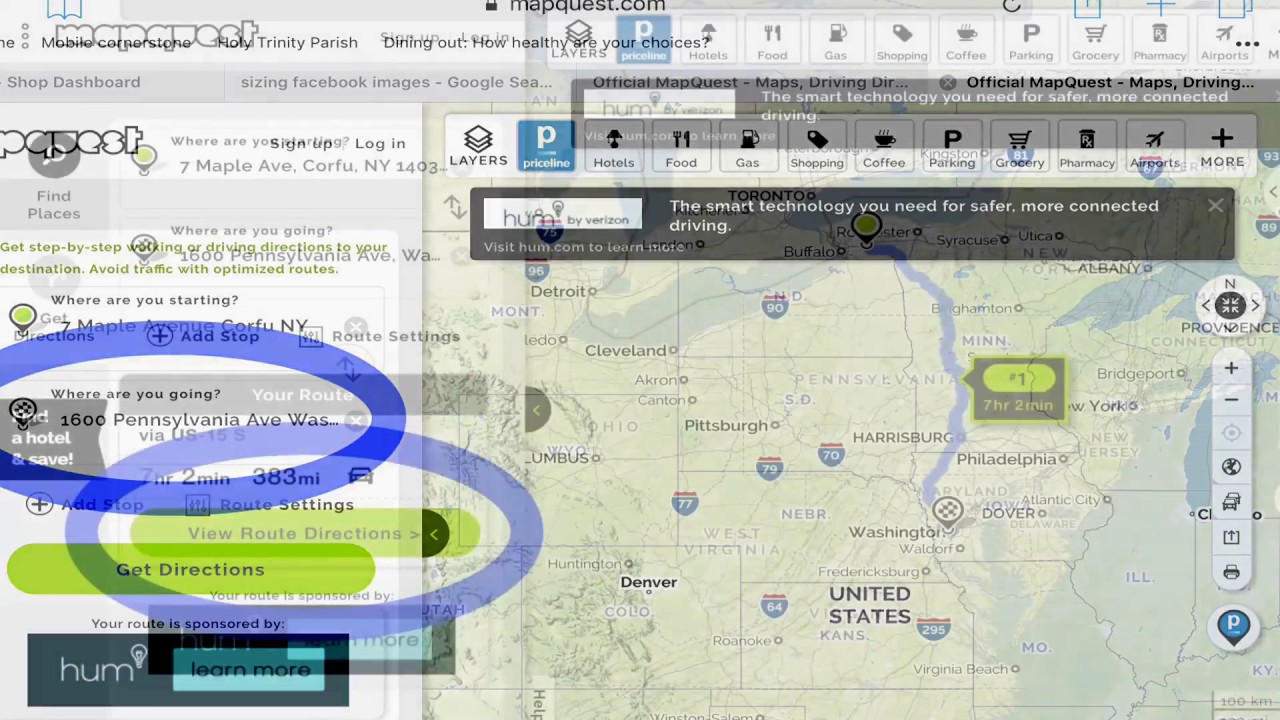The width and height of the screenshot is (1280, 720).
Task: Collapse the directions panel using the side arrow
Action: [x=536, y=410]
